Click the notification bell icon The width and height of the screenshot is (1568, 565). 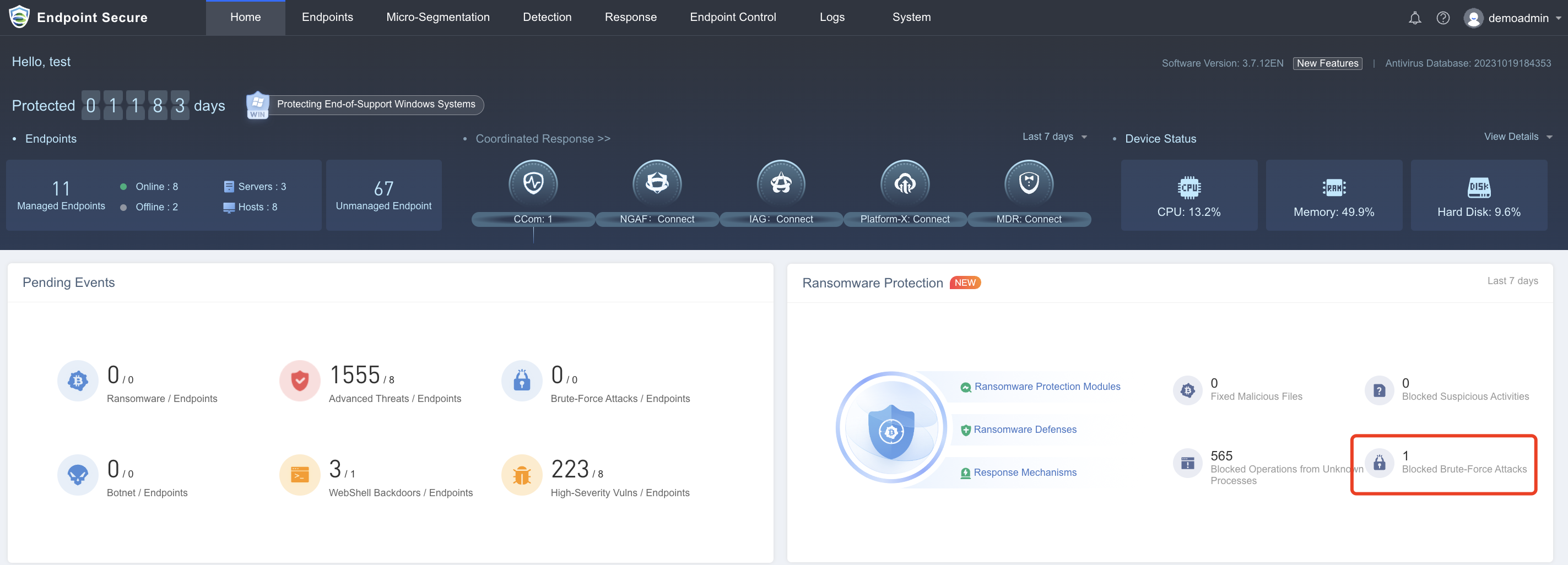pyautogui.click(x=1414, y=18)
